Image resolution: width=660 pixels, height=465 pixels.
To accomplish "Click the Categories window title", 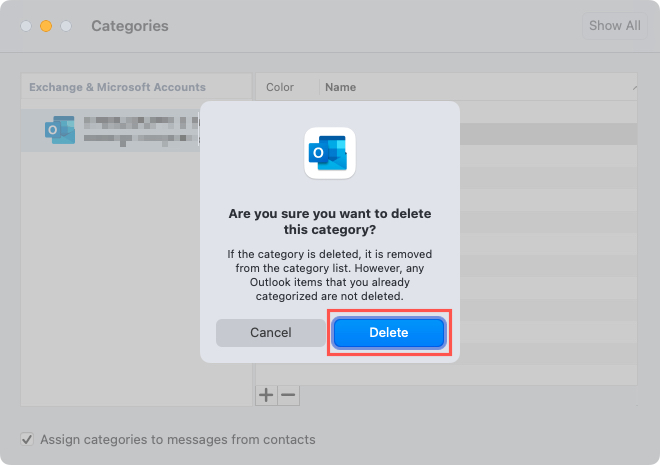I will coord(130,26).
